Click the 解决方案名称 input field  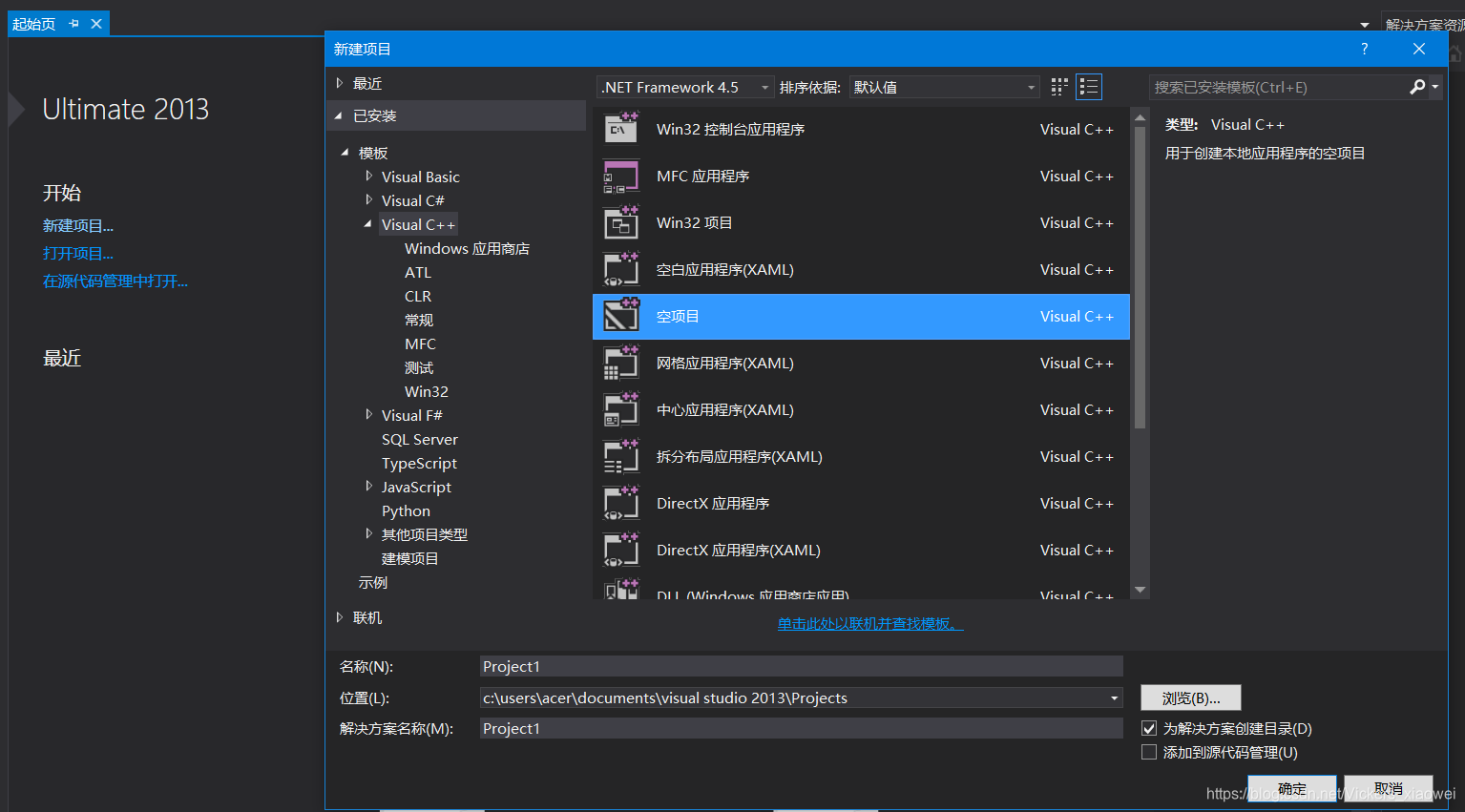pos(801,728)
